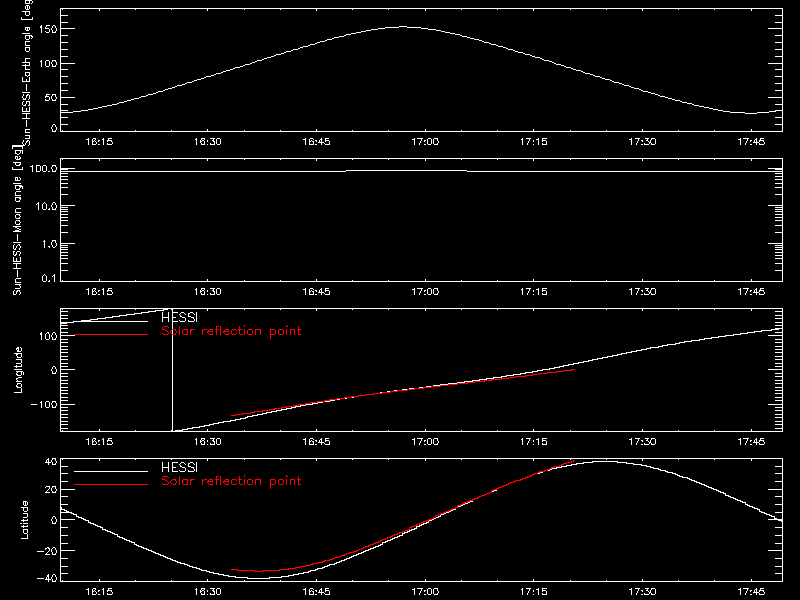This screenshot has width=800, height=600.
Task: Click 17:00 time label under Earth angle plot
Action: [x=425, y=142]
